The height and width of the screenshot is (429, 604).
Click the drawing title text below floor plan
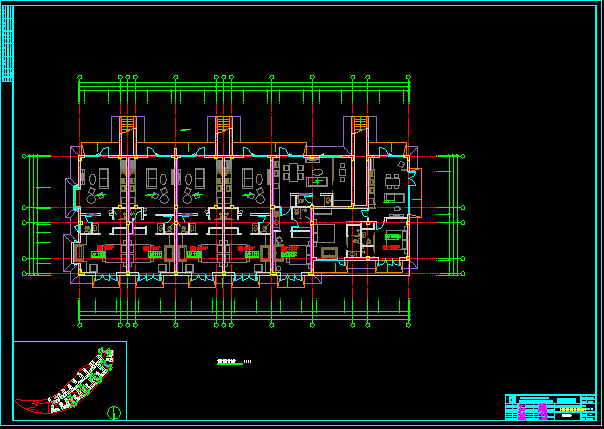coord(230,362)
